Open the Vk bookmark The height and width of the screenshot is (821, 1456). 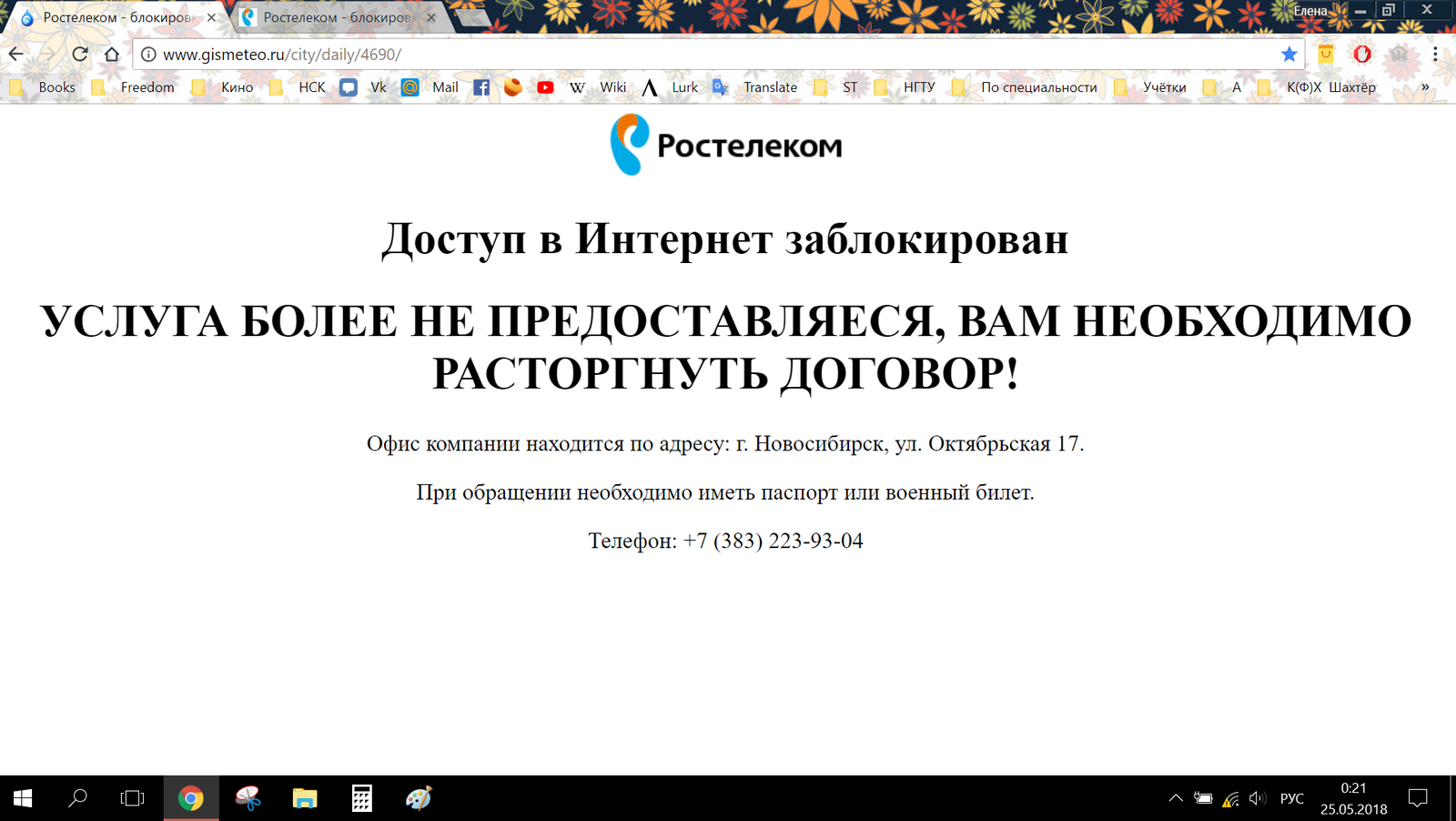[x=363, y=87]
